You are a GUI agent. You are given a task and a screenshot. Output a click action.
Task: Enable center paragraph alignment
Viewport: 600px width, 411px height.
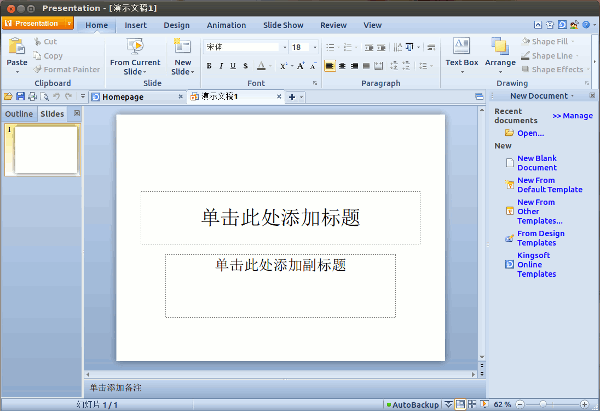pyautogui.click(x=342, y=66)
